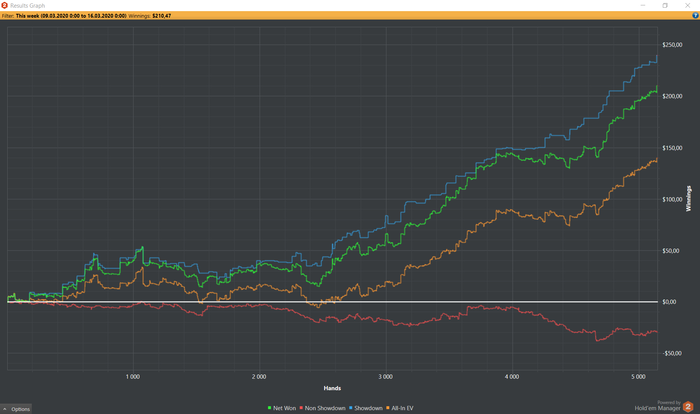
Task: Expand the Options panel
Action: (x=16, y=409)
